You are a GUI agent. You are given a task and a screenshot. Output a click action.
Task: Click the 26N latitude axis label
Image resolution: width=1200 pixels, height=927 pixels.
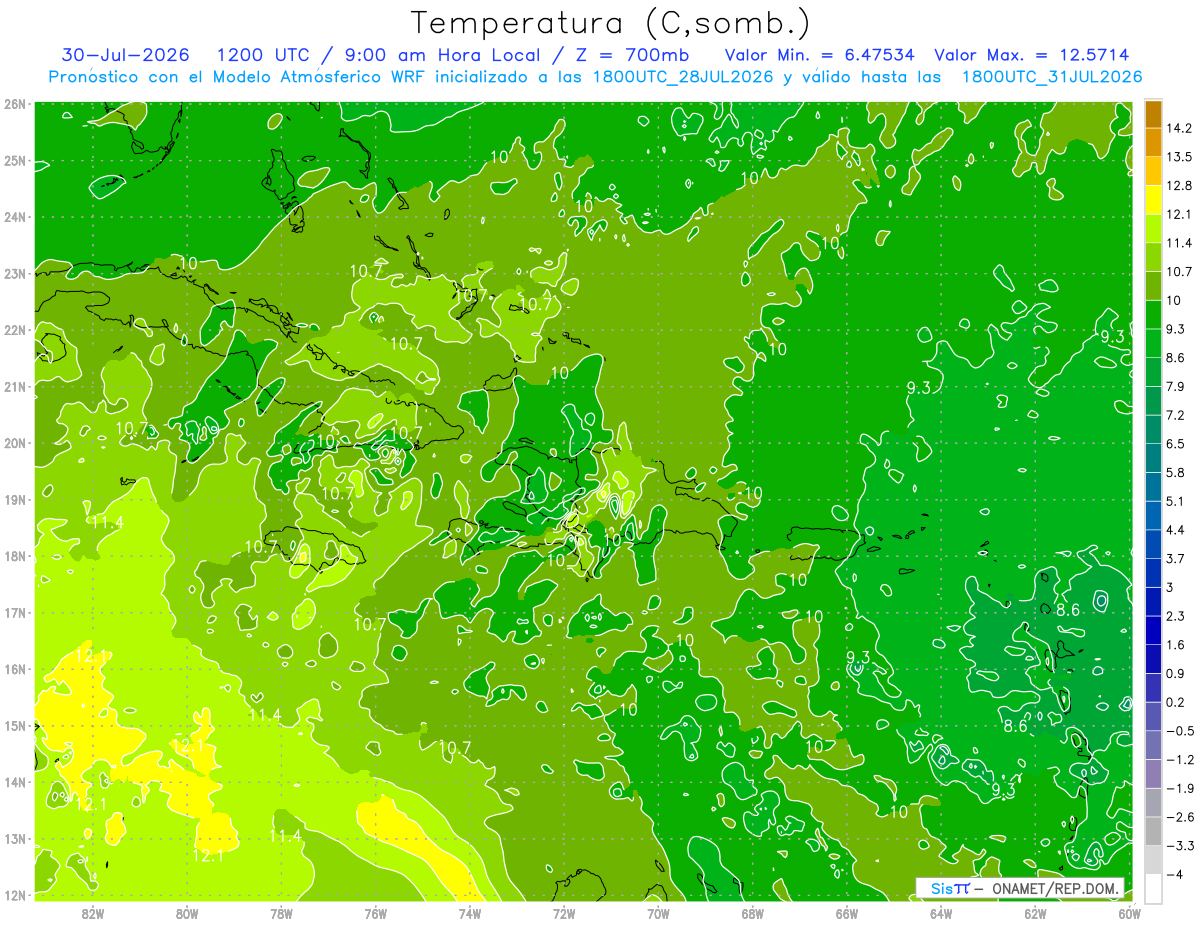pos(14,104)
